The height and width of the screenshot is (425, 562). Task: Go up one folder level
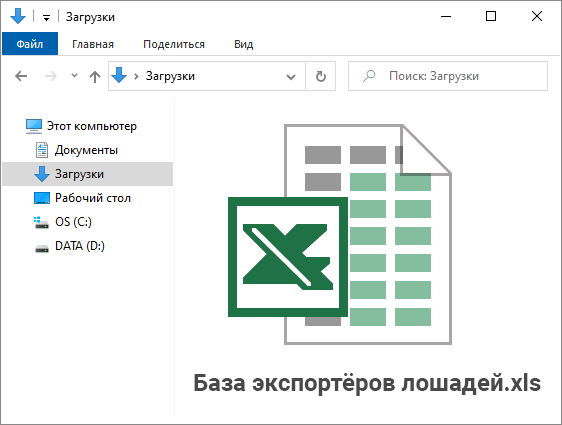point(95,76)
